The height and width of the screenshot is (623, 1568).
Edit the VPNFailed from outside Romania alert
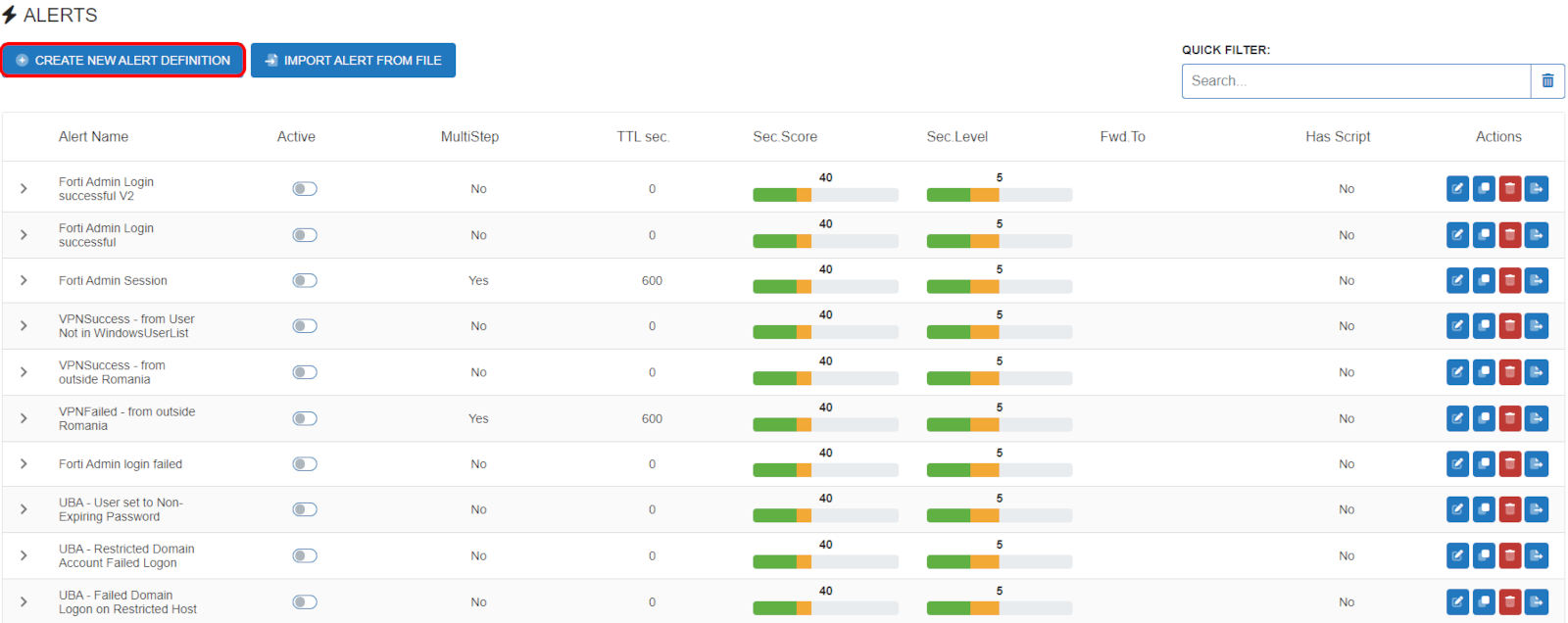tap(1458, 418)
